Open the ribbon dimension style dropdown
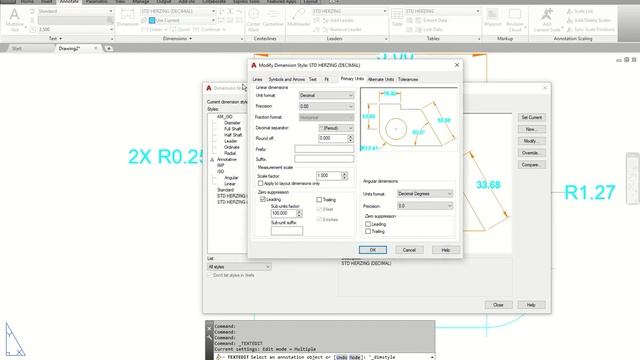This screenshot has width=640, height=360. [178, 11]
